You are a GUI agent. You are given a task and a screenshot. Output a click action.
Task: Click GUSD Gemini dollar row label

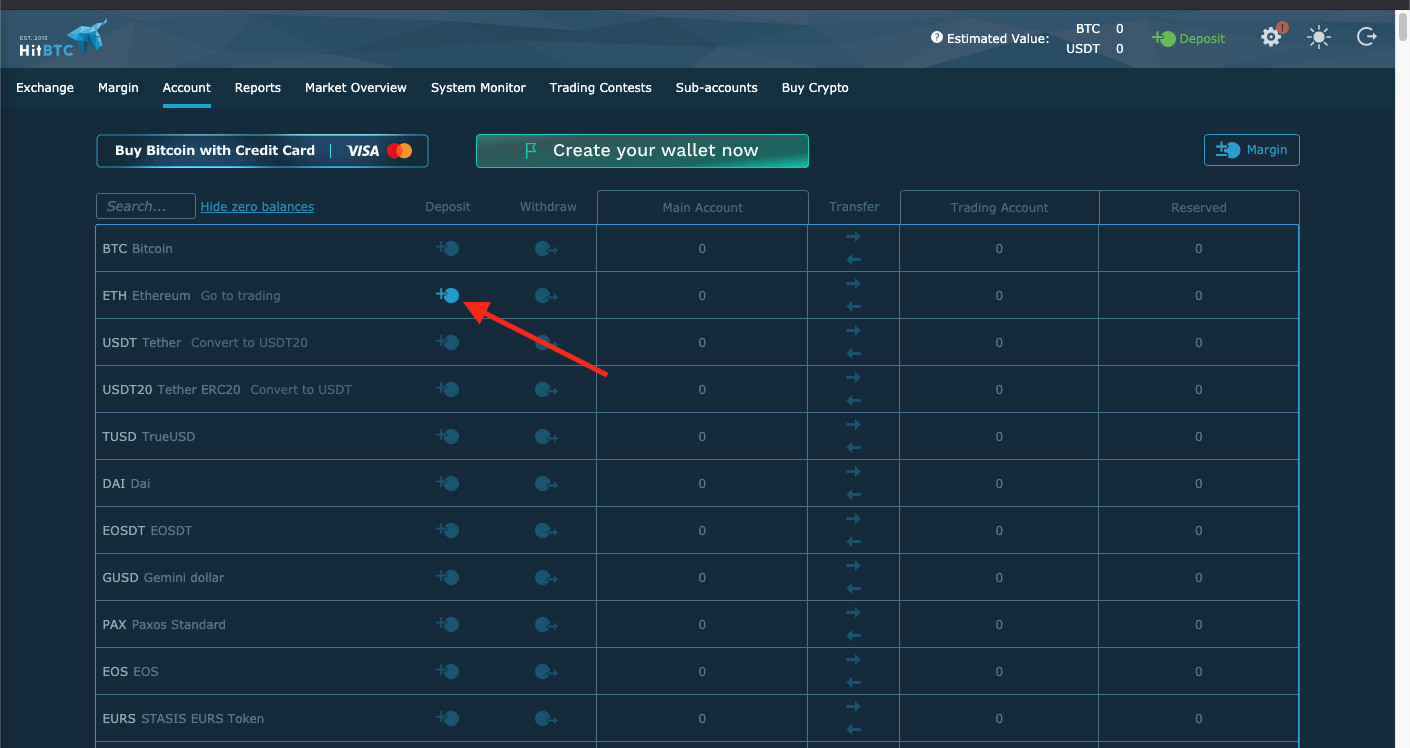(163, 578)
